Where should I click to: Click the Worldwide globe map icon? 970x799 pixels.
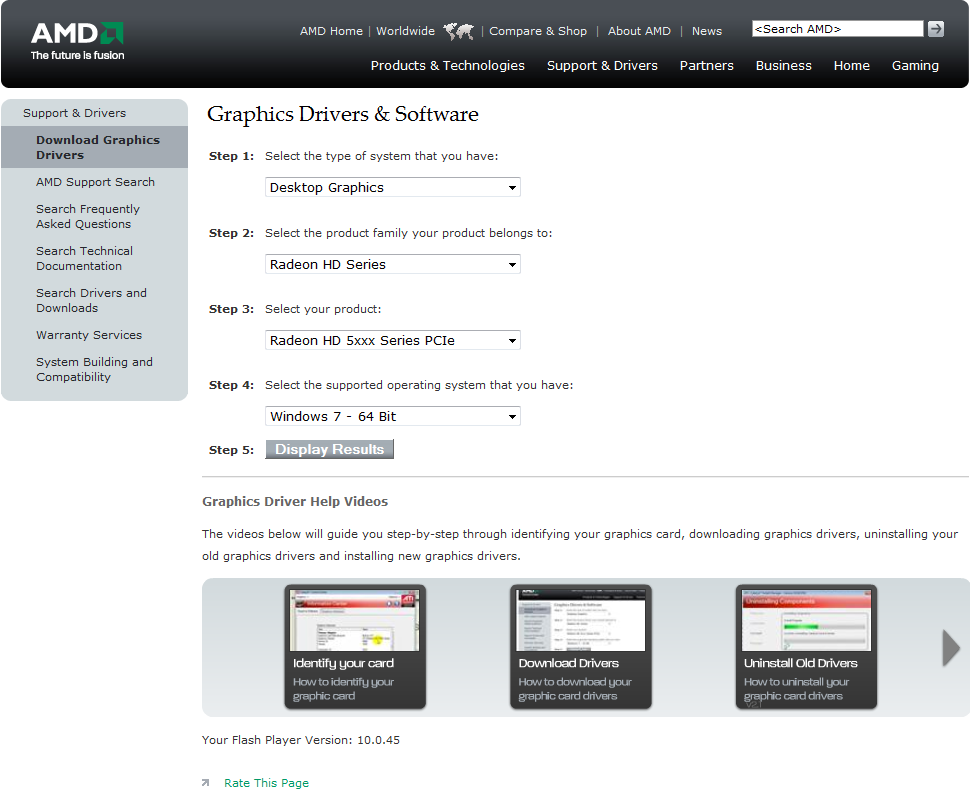click(458, 31)
